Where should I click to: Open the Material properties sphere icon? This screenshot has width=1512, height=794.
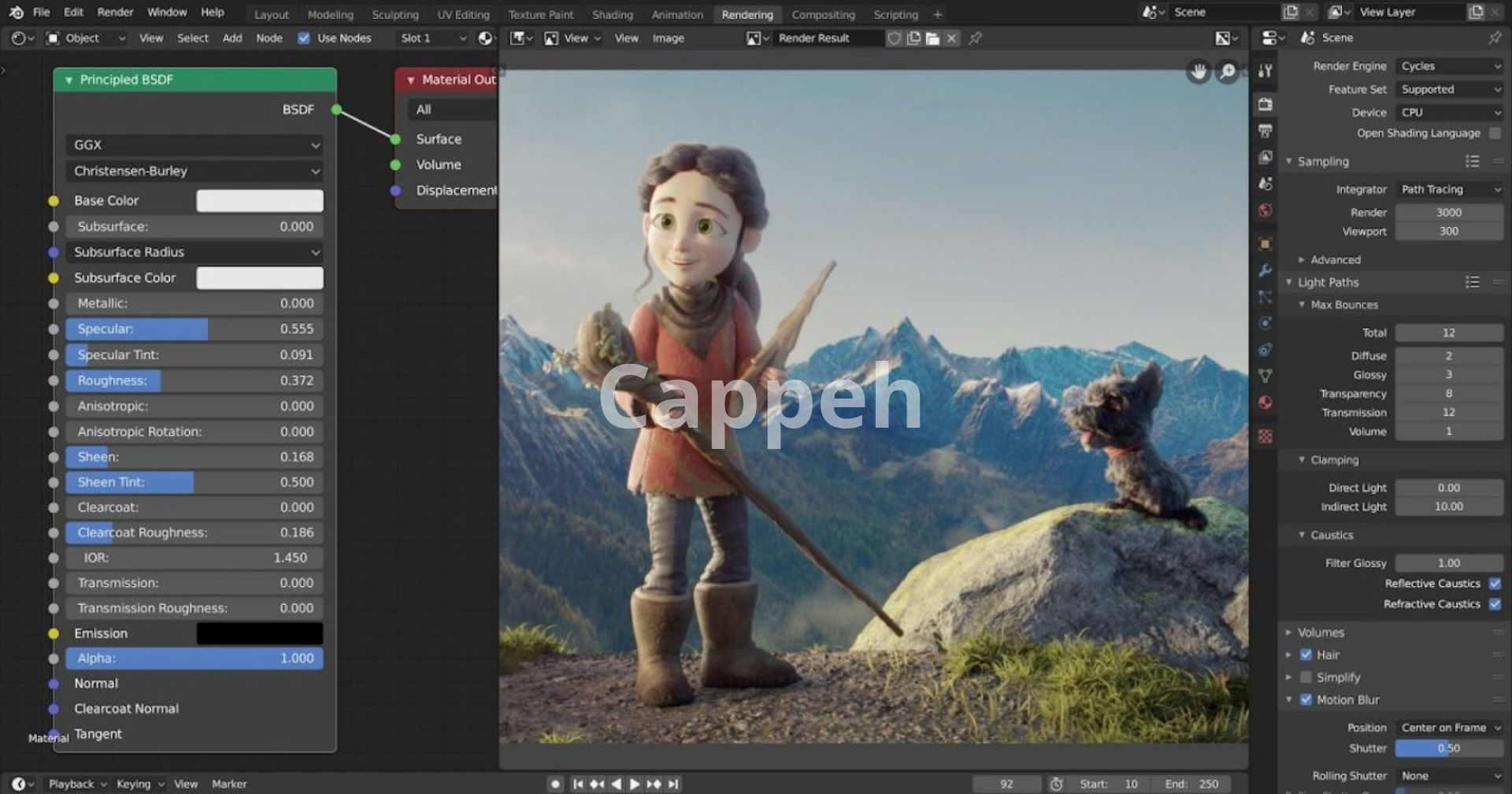[1266, 403]
